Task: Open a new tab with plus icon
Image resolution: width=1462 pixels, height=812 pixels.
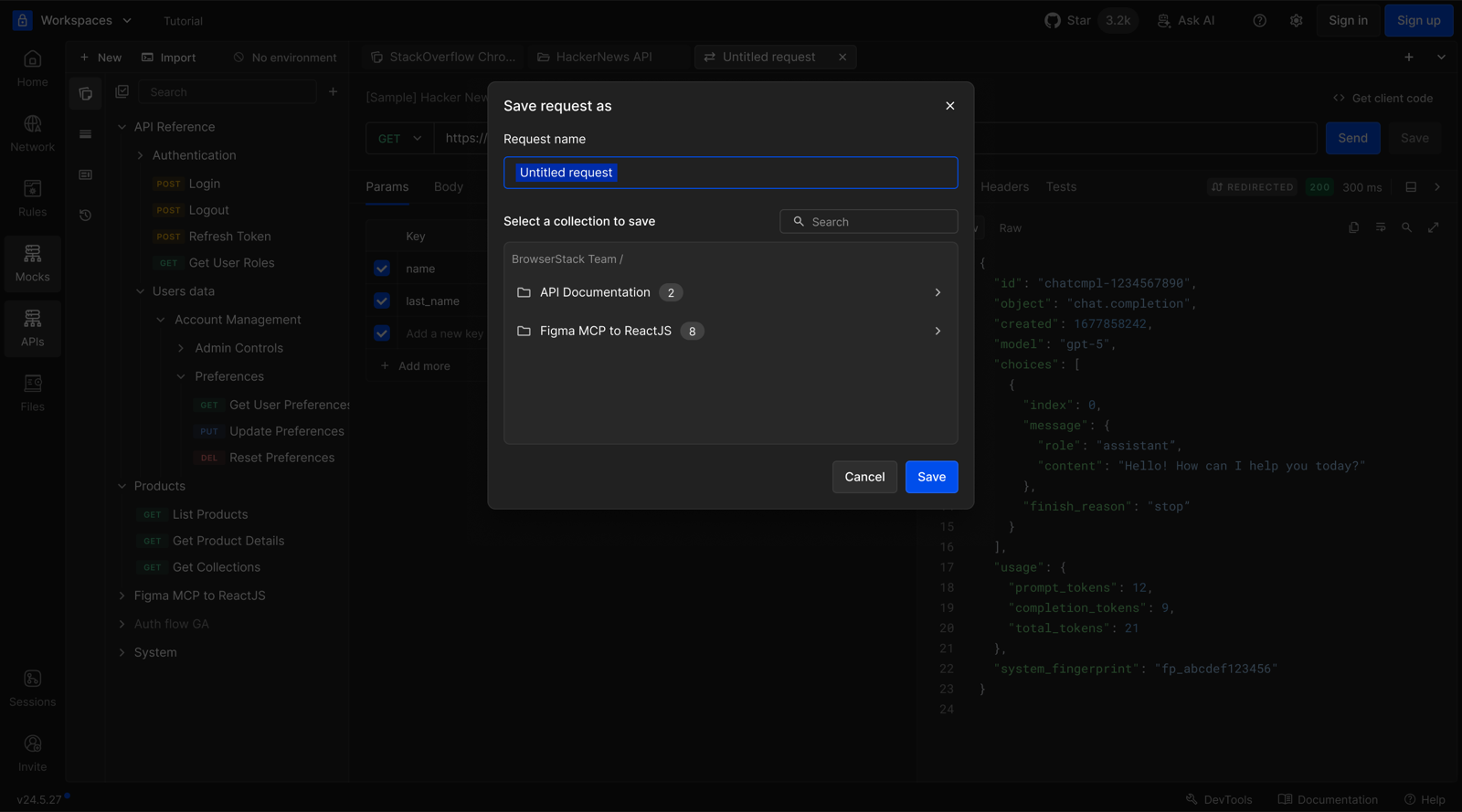Action: [x=1409, y=57]
